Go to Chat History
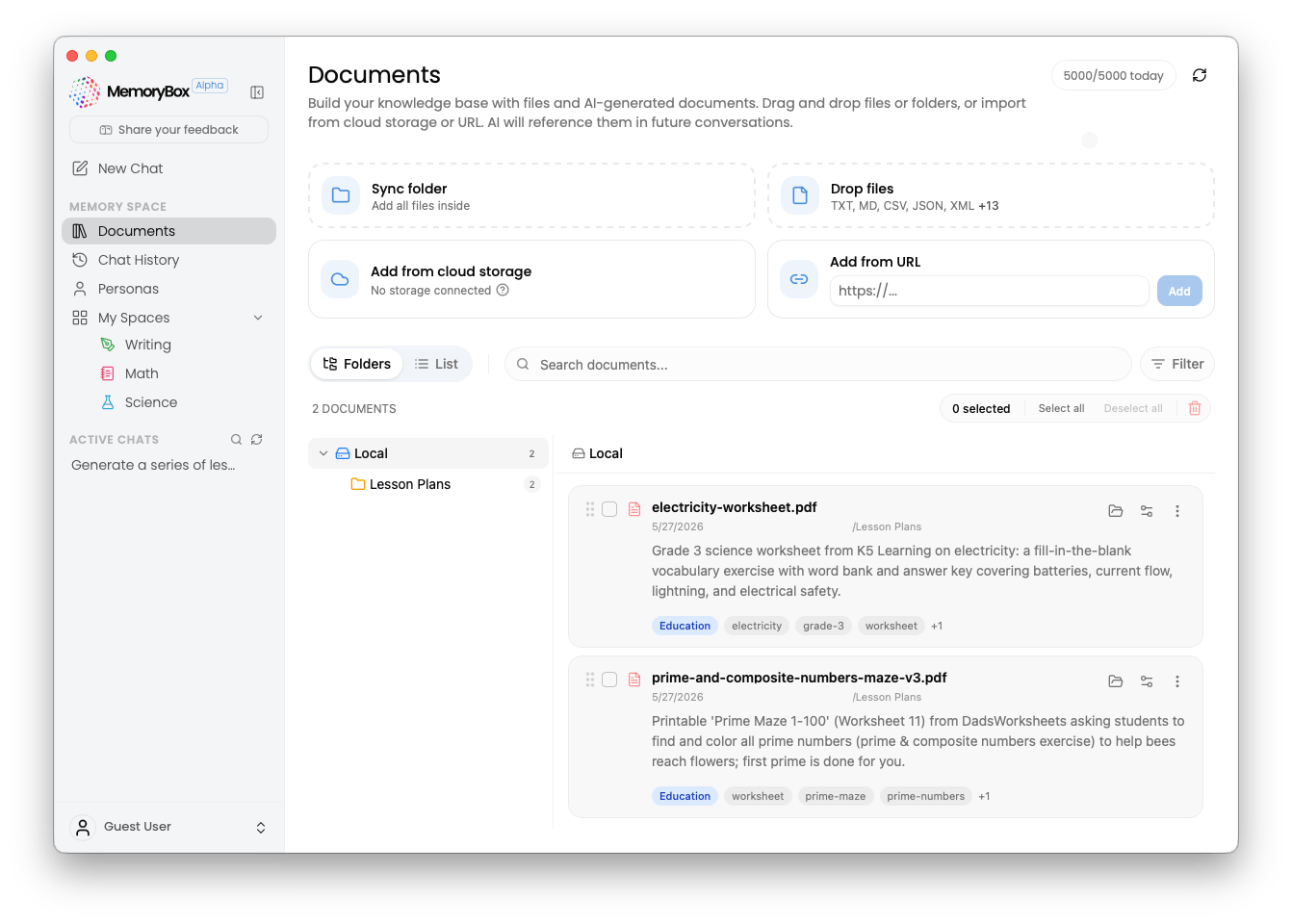This screenshot has height=924, width=1292. pyautogui.click(x=139, y=260)
